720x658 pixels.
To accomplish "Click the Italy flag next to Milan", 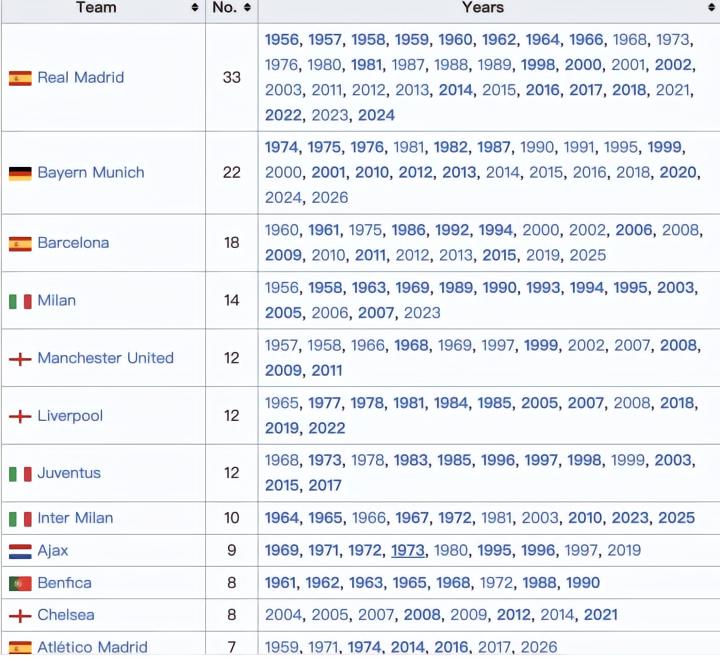I will point(20,301).
